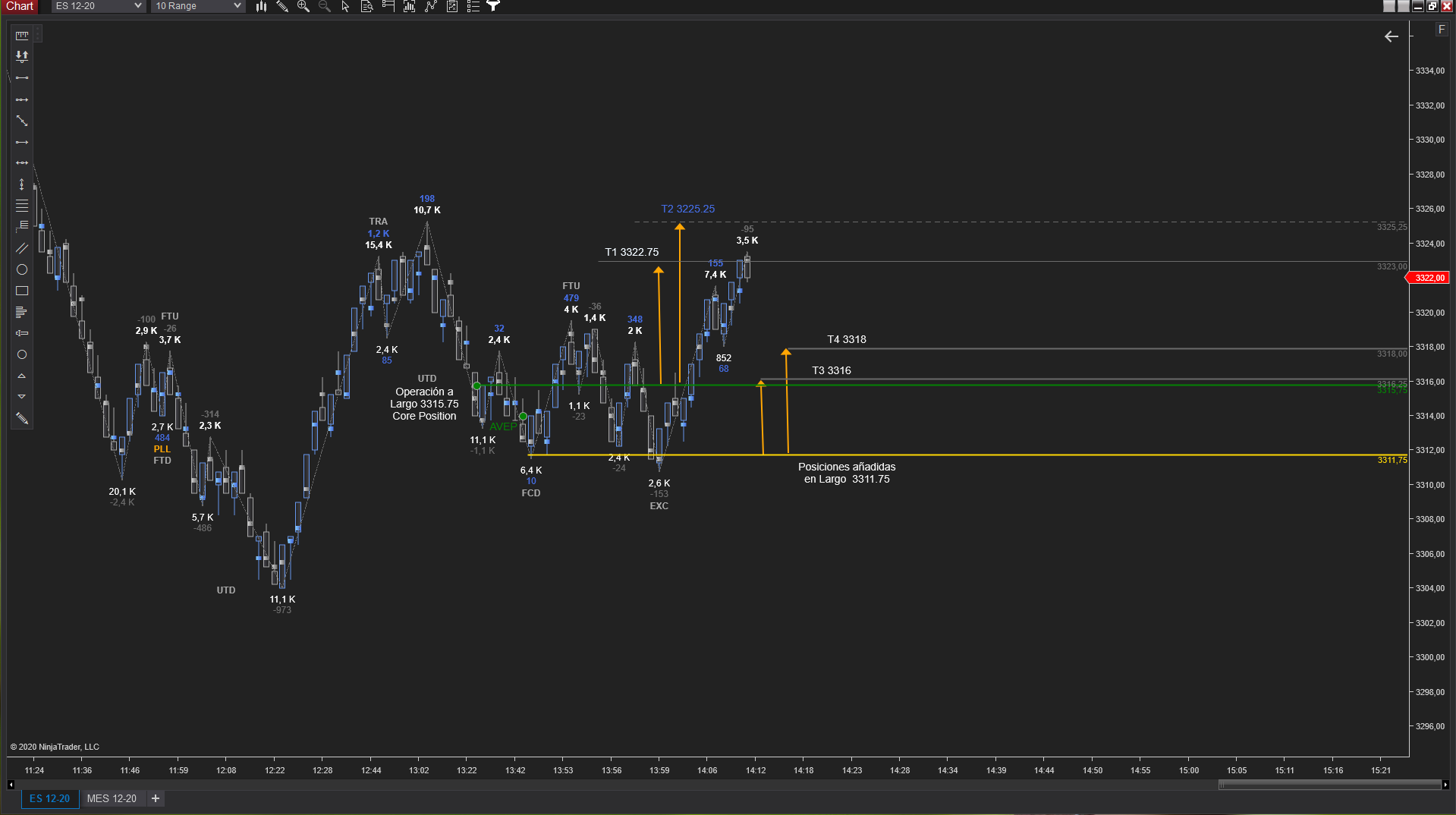This screenshot has height=815, width=1456.
Task: Select the Ruler tool in left toolbar
Action: [x=22, y=36]
